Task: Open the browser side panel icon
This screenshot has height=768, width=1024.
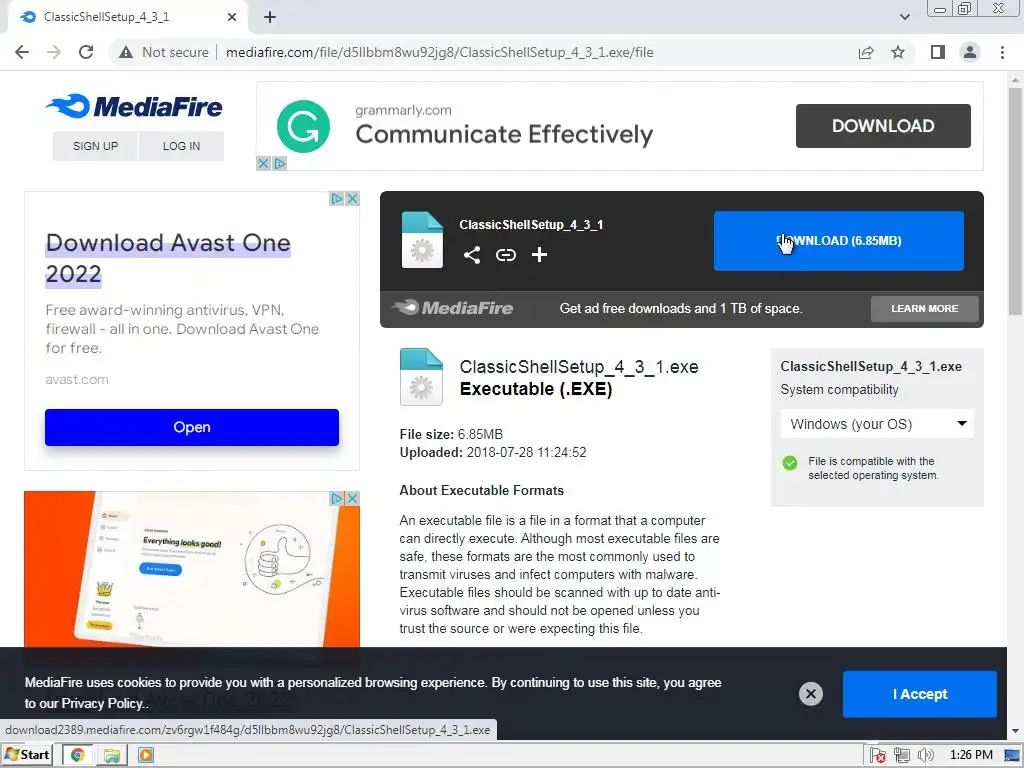Action: 938,52
